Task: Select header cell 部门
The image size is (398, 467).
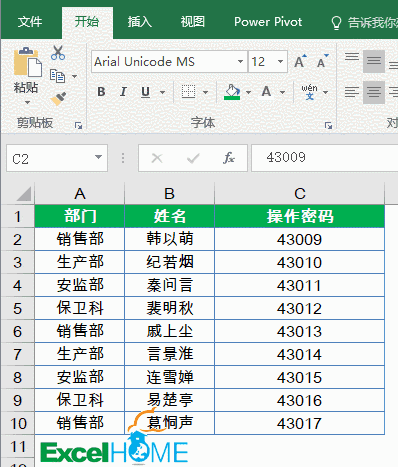Action: point(80,216)
